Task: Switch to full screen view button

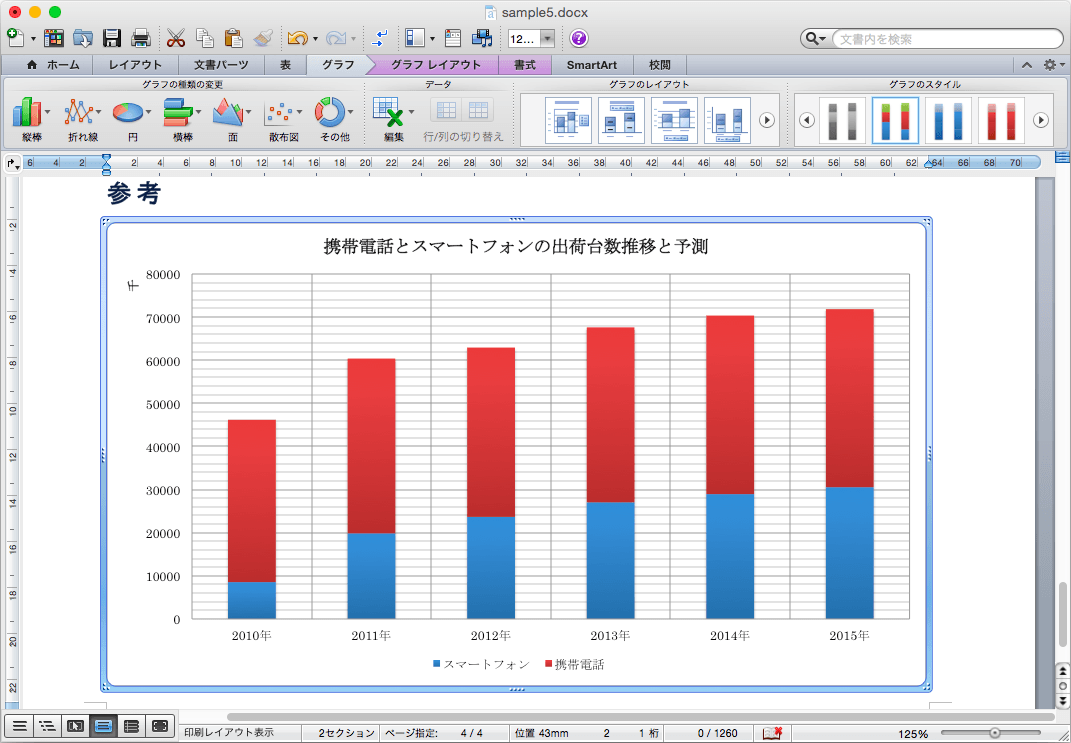Action: (x=159, y=726)
